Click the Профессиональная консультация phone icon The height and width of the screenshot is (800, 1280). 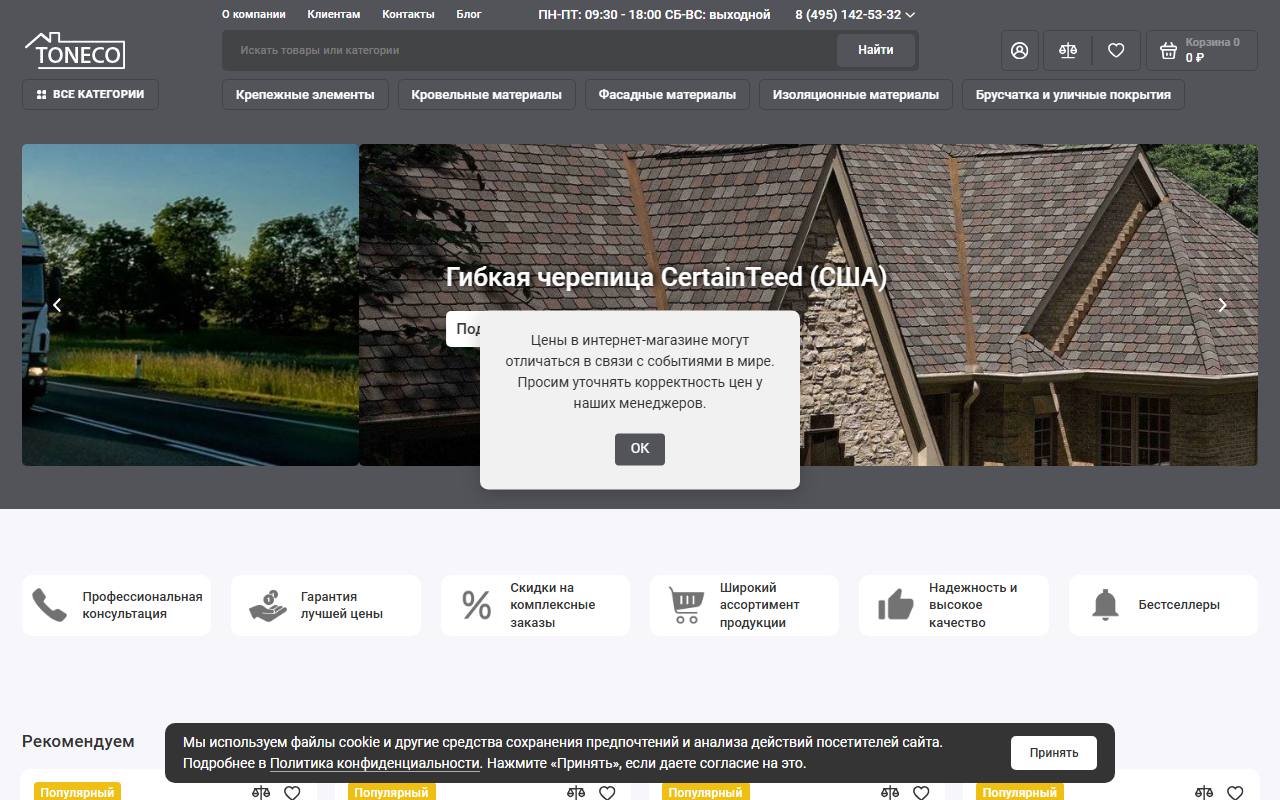49,605
